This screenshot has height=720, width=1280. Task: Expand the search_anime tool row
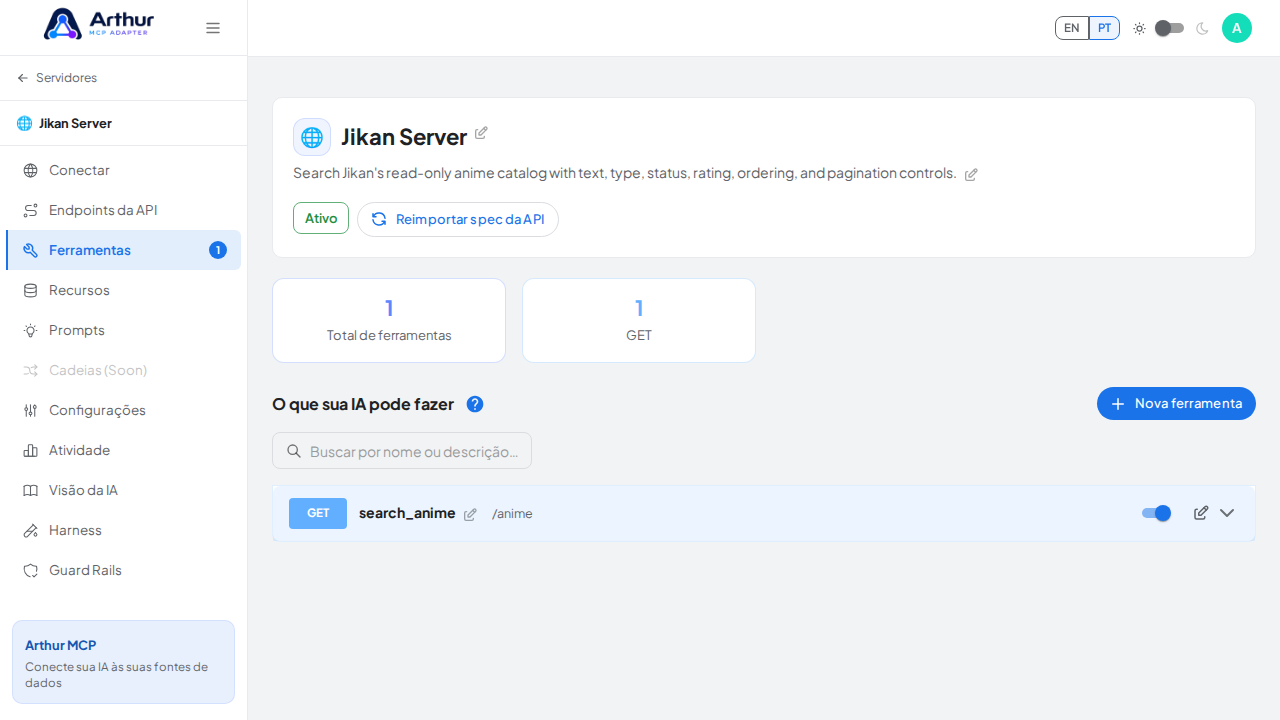[1227, 513]
